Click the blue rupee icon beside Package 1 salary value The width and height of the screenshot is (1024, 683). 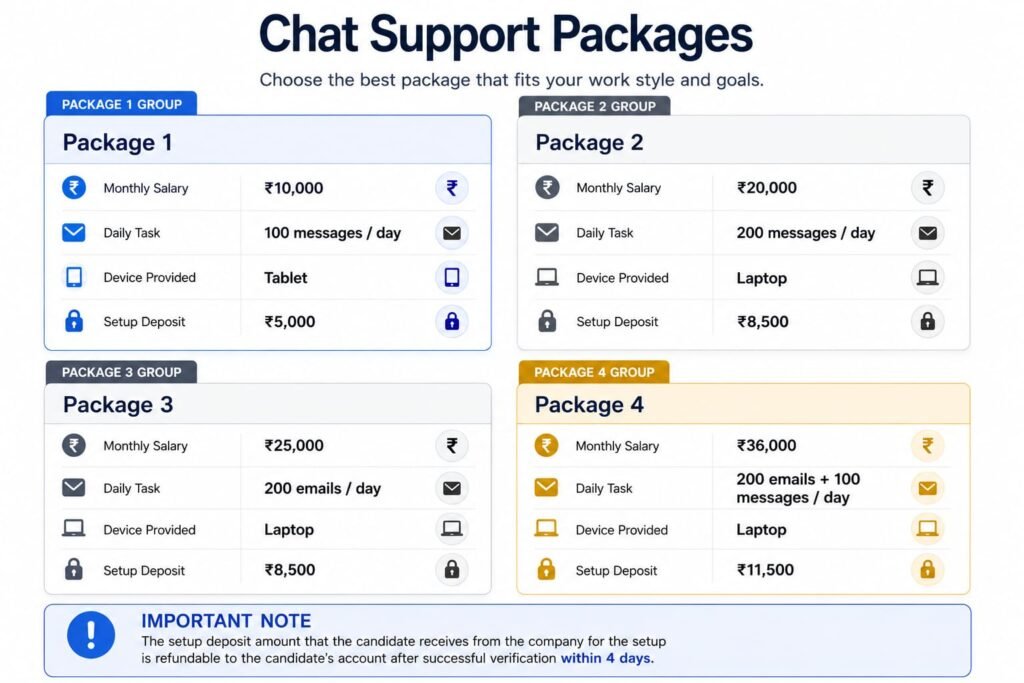click(x=451, y=188)
